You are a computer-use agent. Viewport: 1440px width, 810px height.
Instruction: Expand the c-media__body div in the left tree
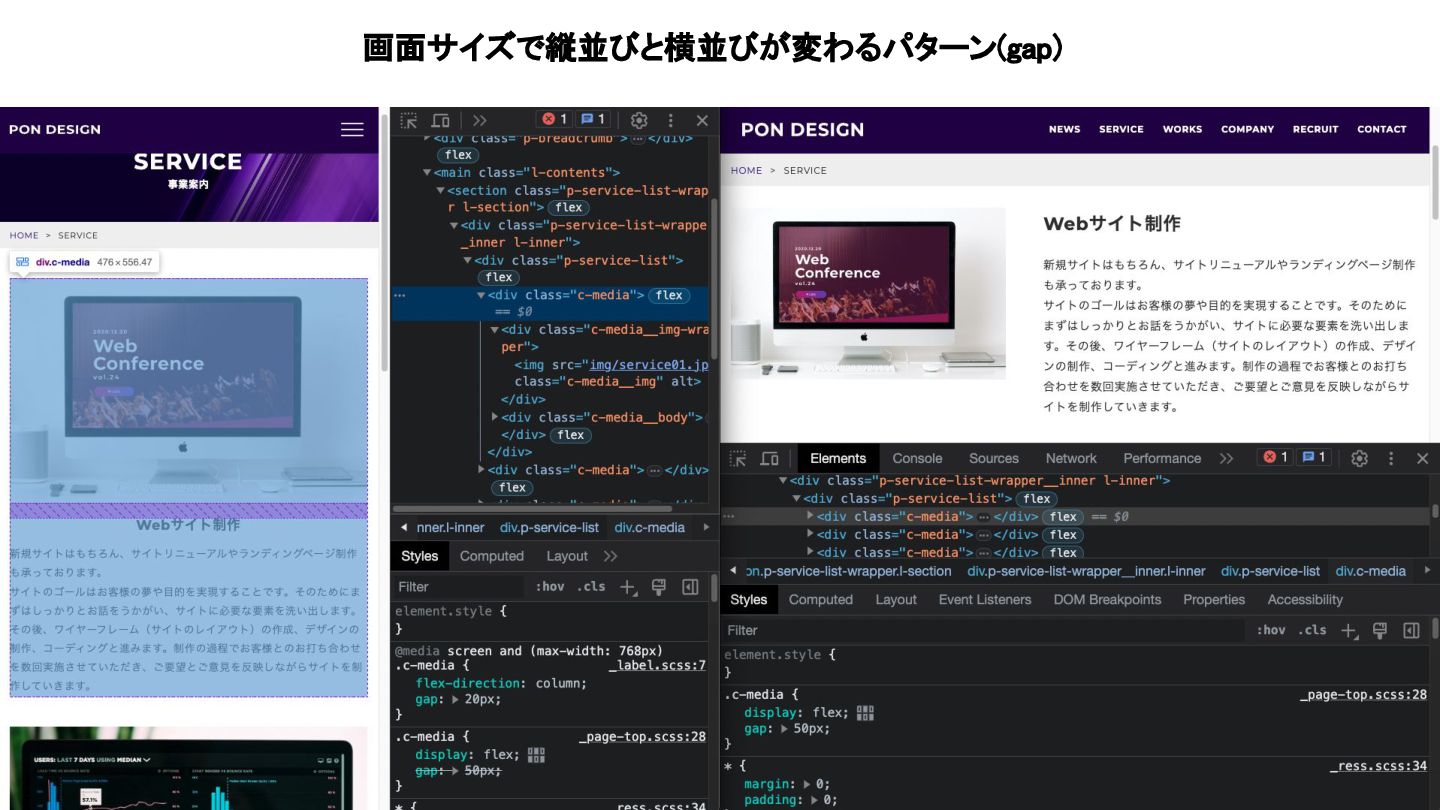pyautogui.click(x=494, y=417)
